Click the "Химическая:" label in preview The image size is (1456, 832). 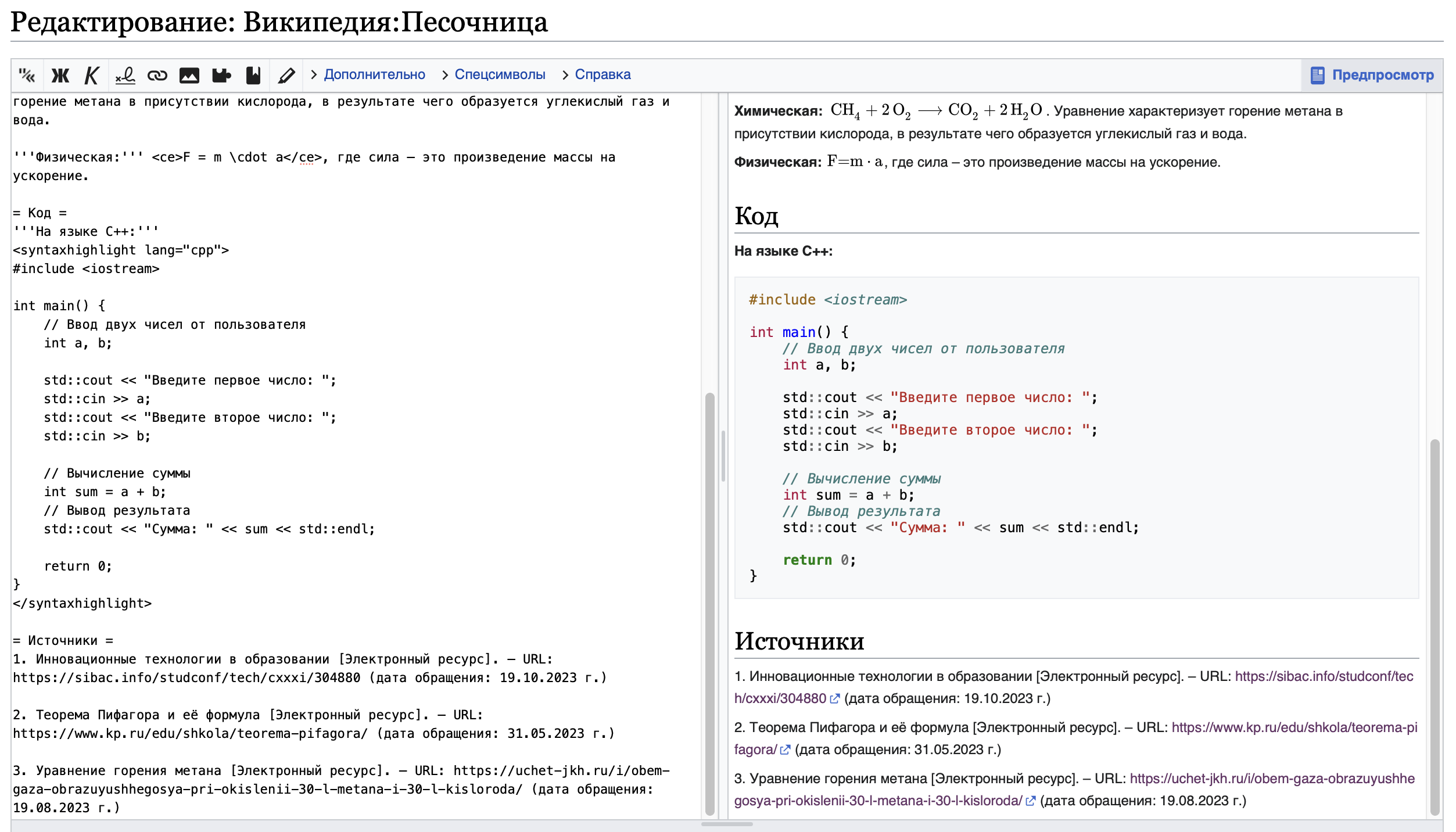pyautogui.click(x=778, y=111)
